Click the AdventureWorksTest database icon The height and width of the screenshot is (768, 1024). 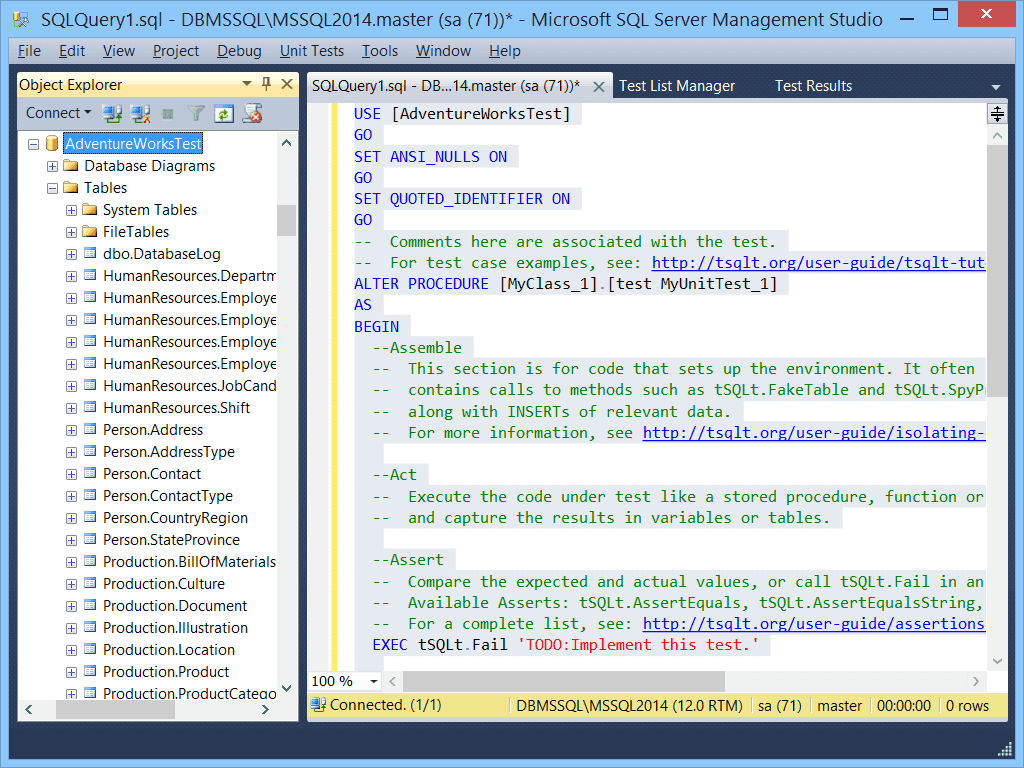point(52,144)
